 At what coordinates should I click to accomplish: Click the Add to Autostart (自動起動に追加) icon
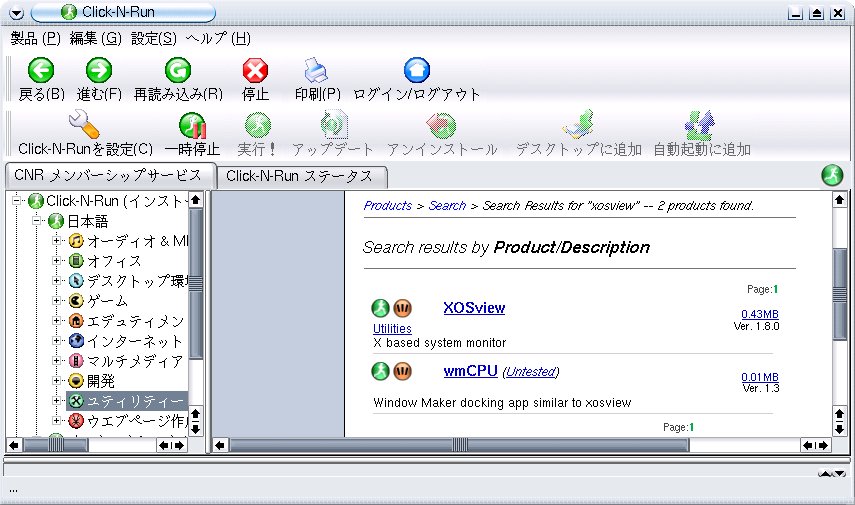coord(700,125)
